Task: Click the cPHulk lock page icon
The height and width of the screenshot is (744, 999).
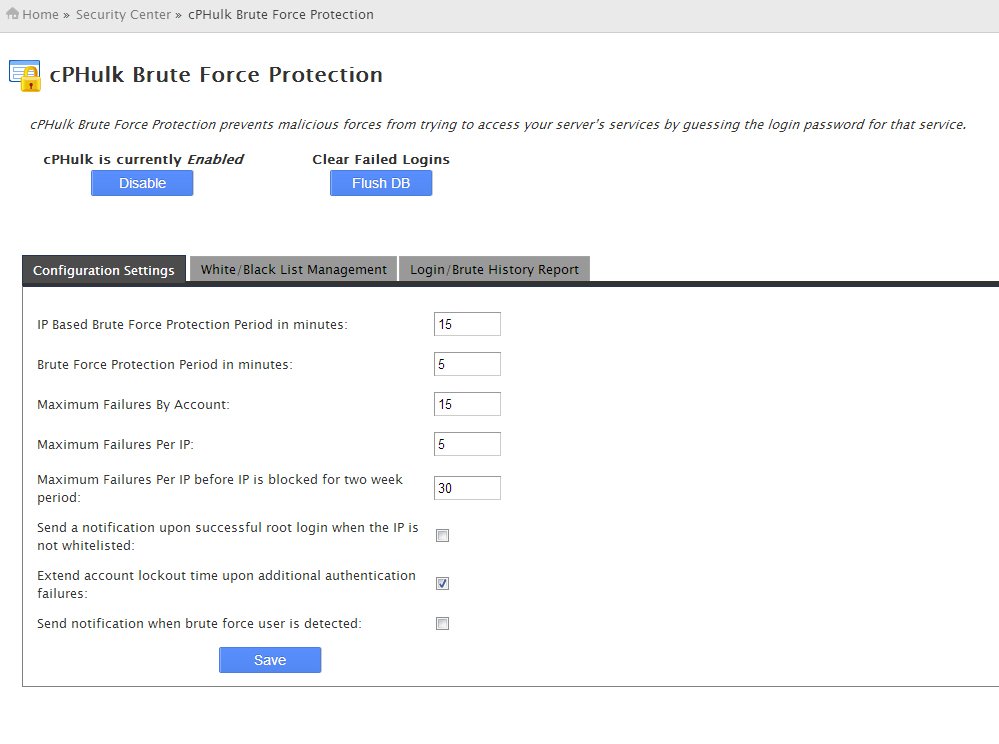Action: point(25,76)
